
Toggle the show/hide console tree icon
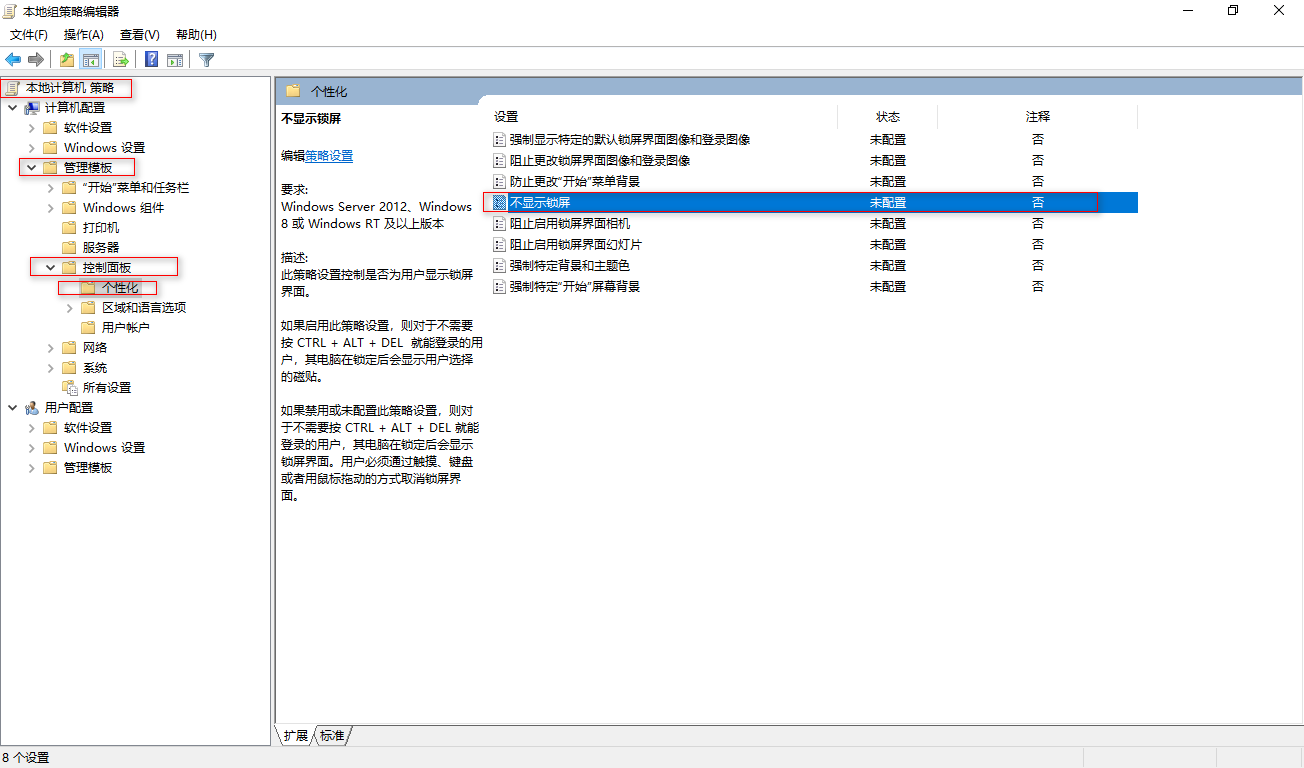[x=90, y=59]
